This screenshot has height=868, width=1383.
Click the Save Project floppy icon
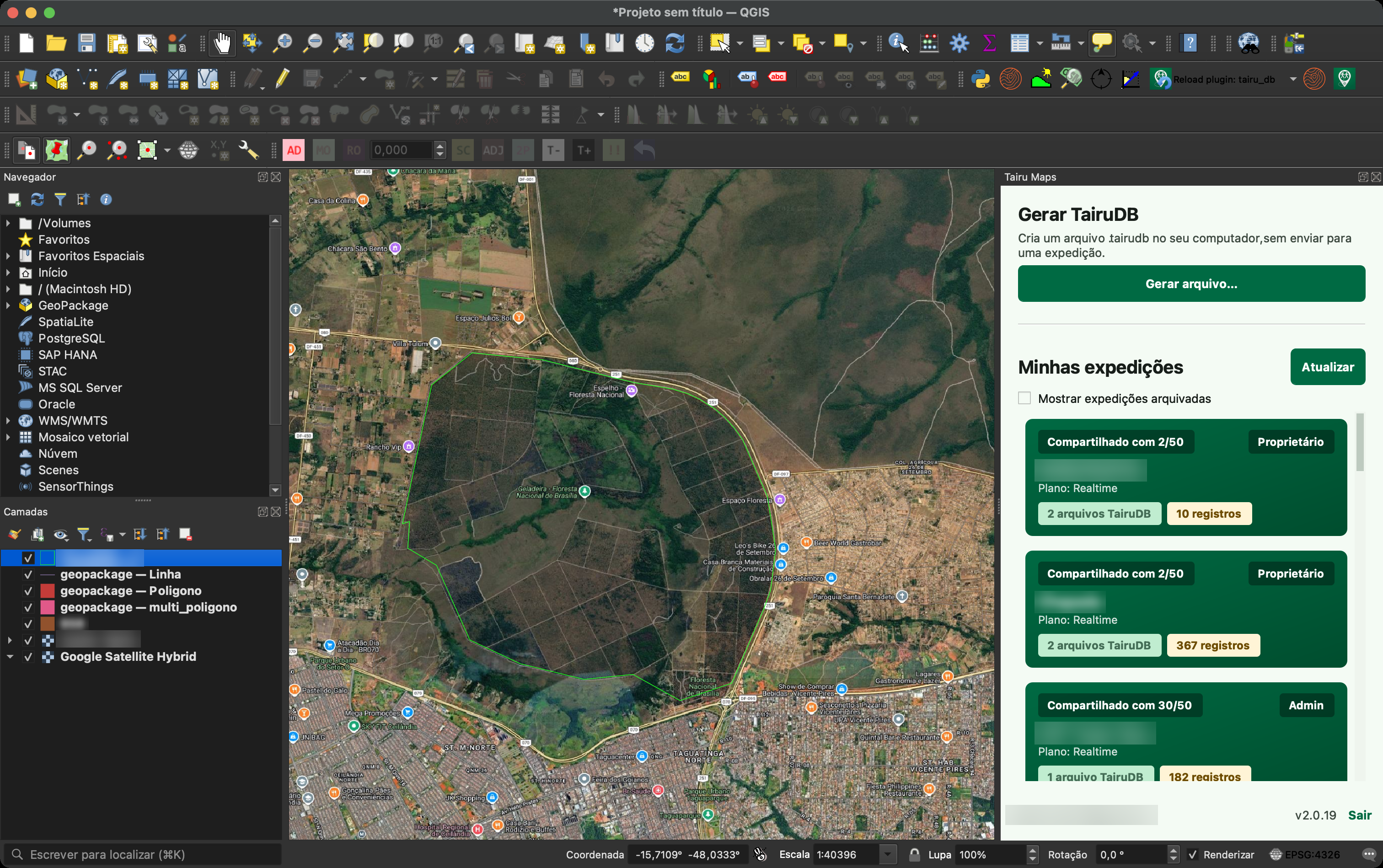[x=87, y=43]
